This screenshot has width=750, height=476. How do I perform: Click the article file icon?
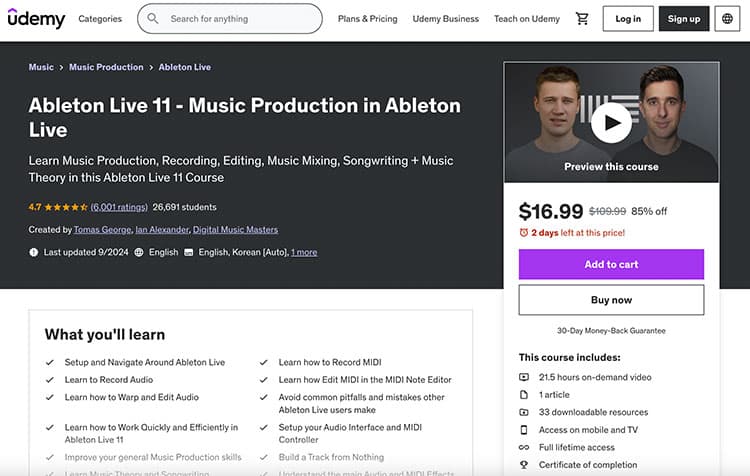524,395
